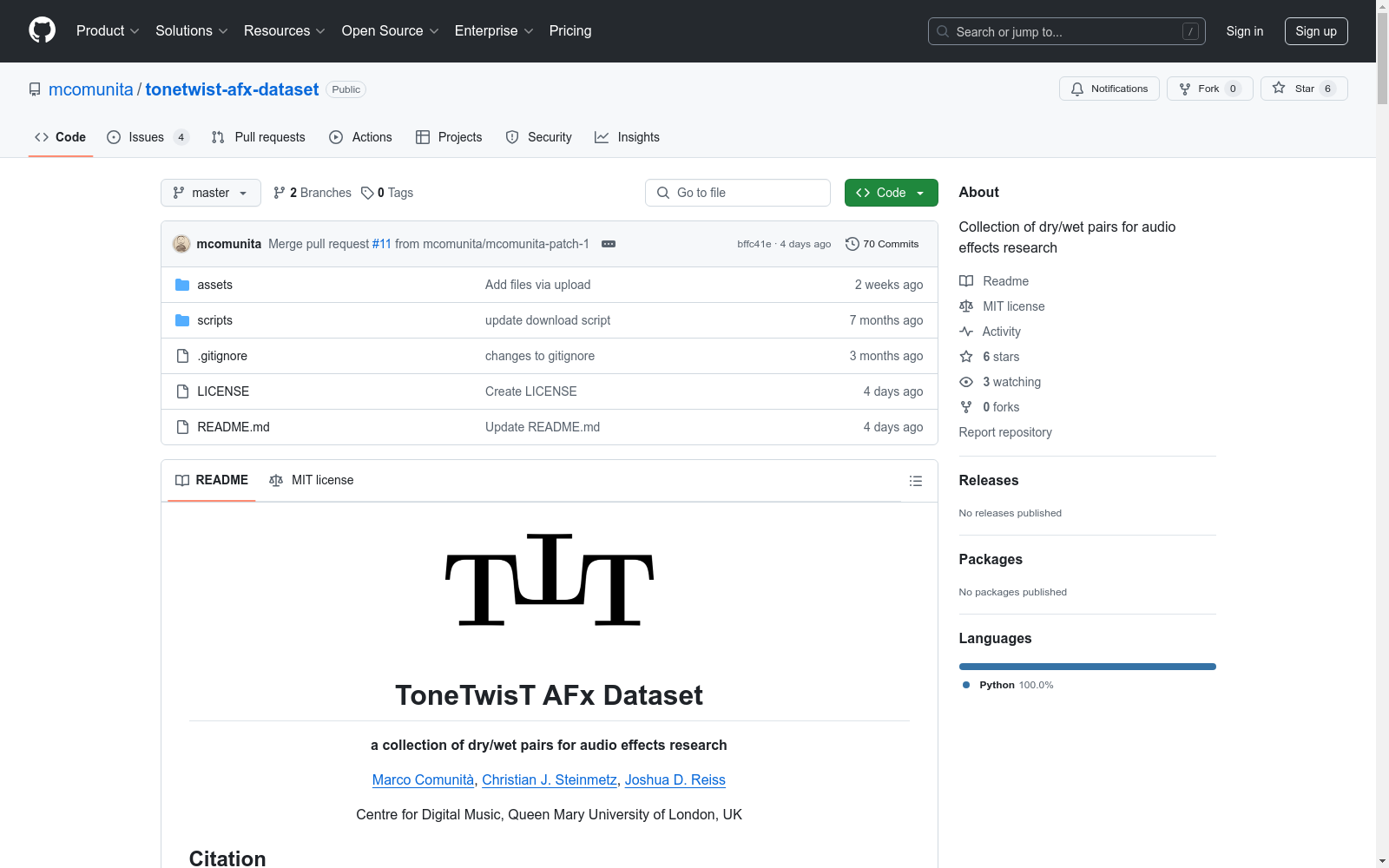
Task: Open the 70 Commits history link
Action: coord(882,244)
